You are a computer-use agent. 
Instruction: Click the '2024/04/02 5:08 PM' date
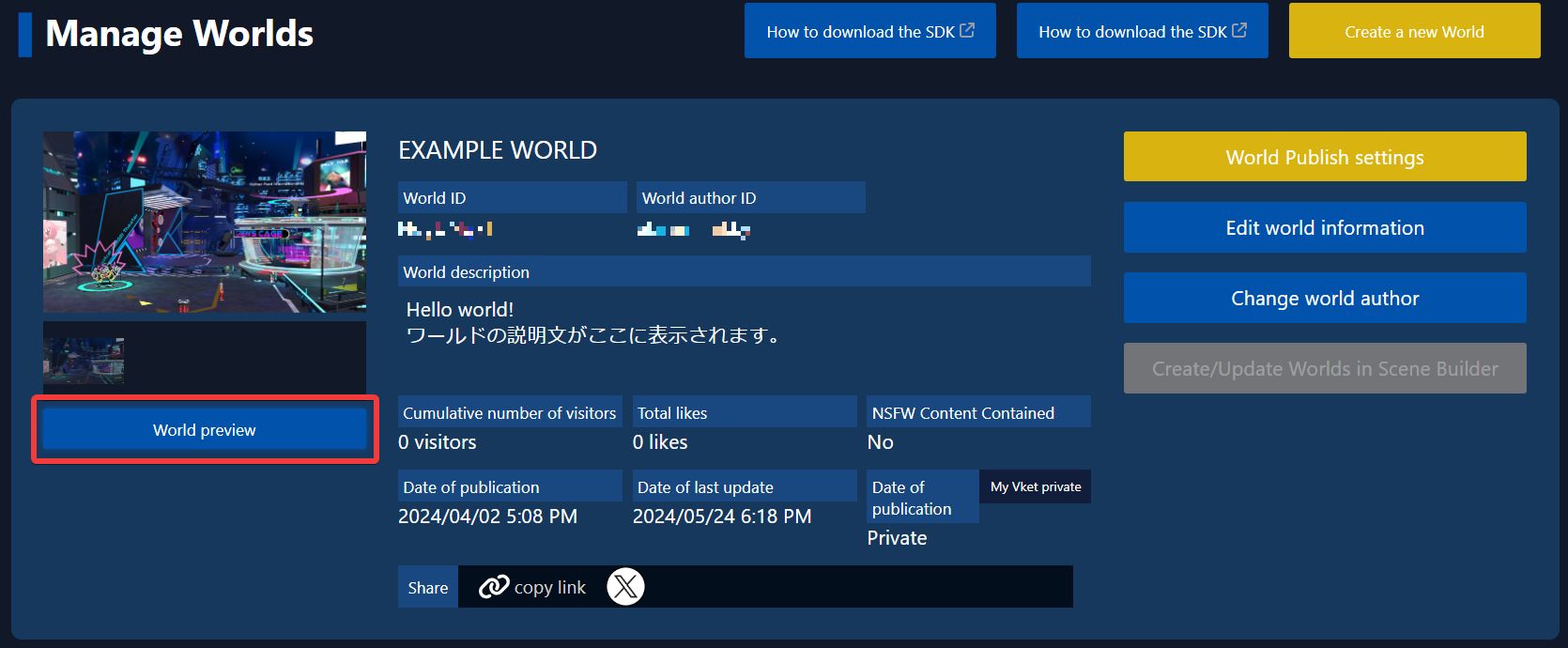click(488, 517)
